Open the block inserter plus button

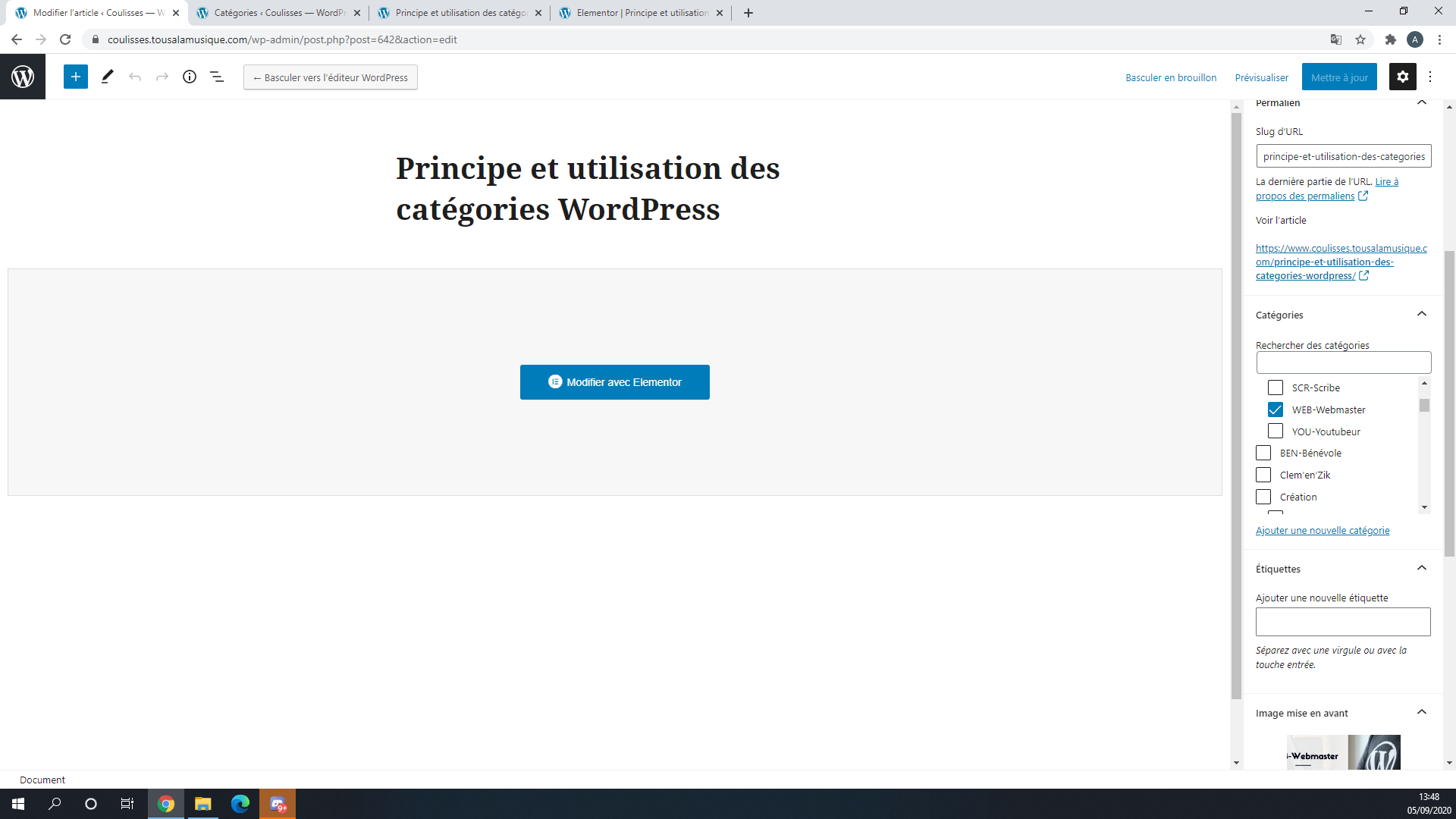point(76,77)
